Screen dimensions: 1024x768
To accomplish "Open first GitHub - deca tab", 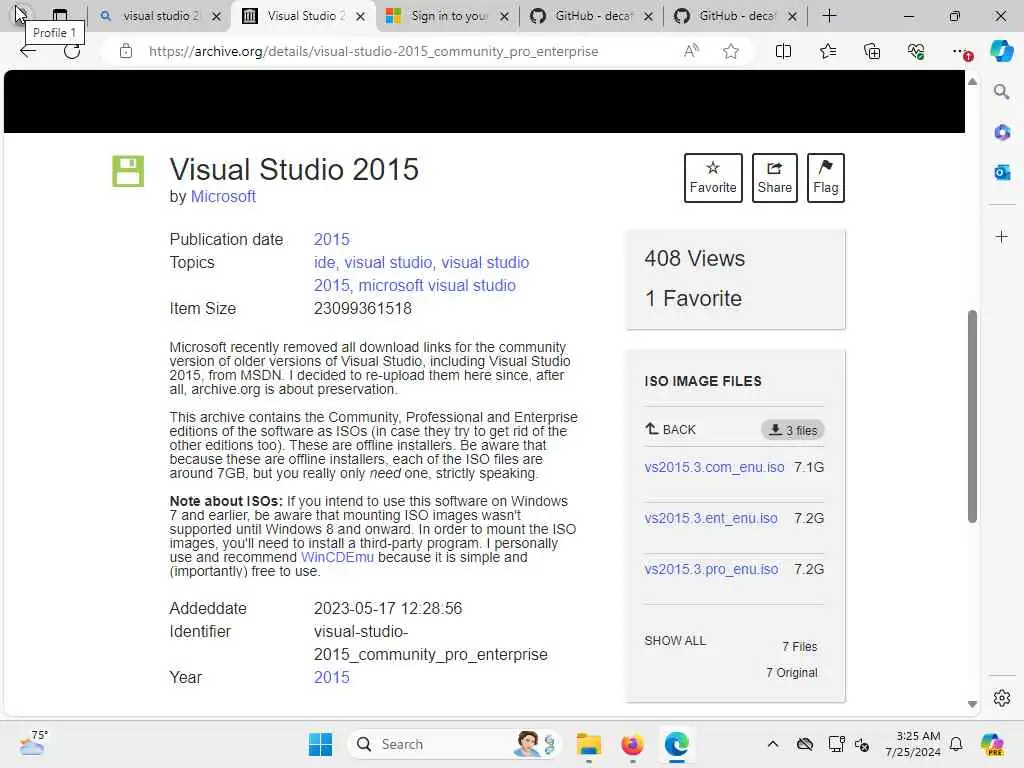I will point(594,16).
